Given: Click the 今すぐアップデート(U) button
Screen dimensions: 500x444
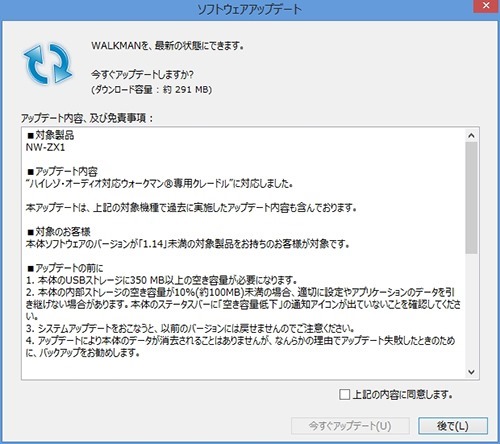Looking at the screenshot, I should click(350, 426).
